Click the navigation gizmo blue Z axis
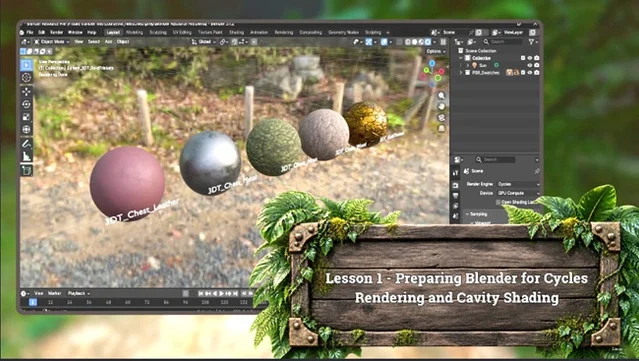 click(x=432, y=64)
